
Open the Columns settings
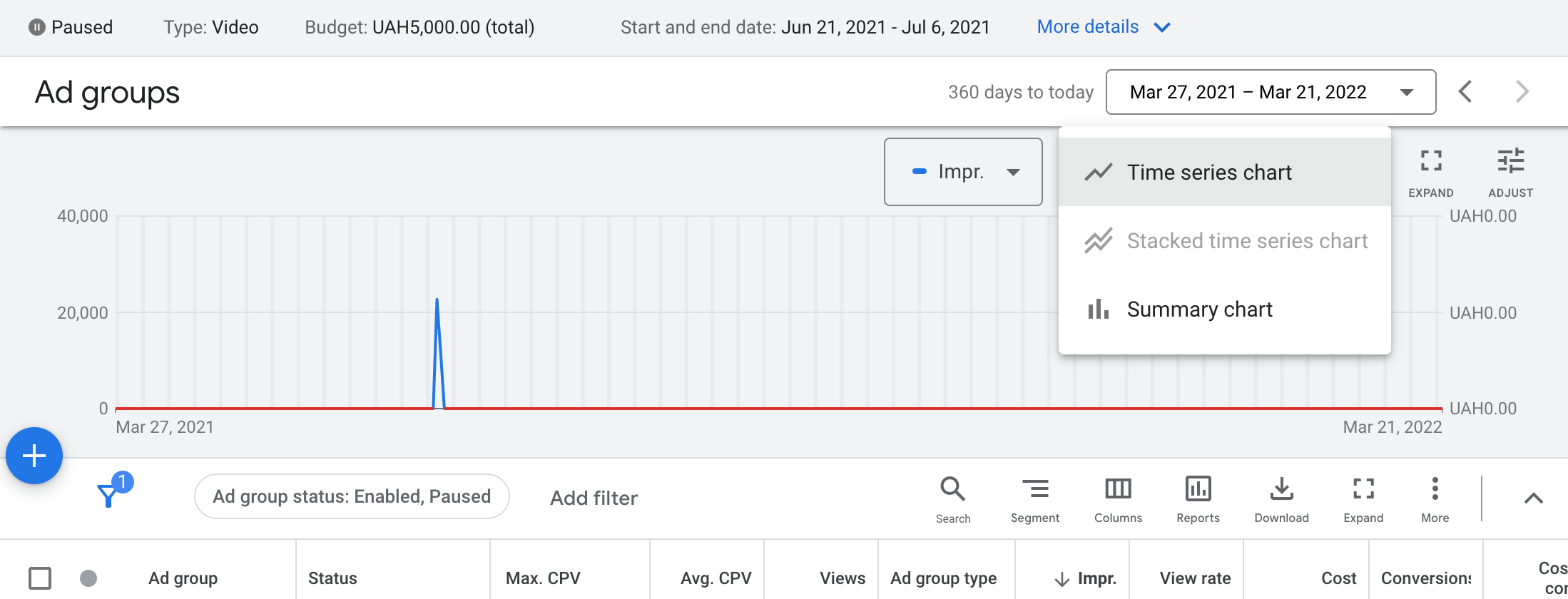tap(1118, 498)
